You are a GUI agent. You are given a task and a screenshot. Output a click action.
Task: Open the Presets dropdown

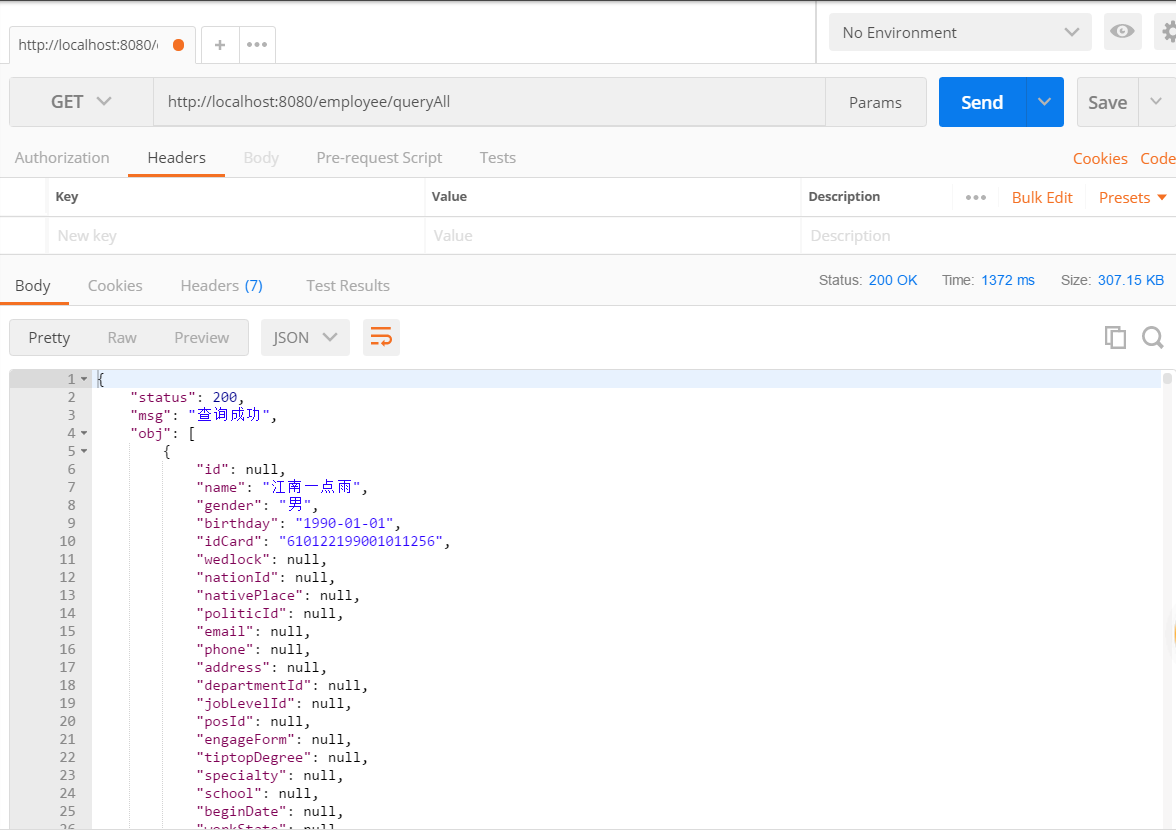pyautogui.click(x=1132, y=197)
